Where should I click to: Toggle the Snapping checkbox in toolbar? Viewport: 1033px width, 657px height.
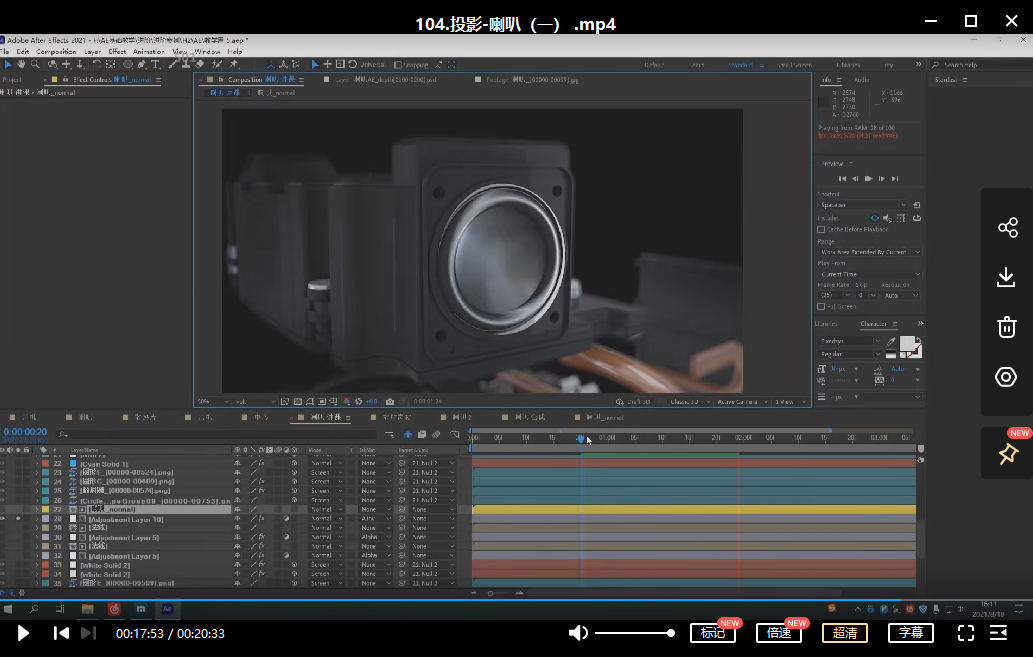click(x=397, y=65)
